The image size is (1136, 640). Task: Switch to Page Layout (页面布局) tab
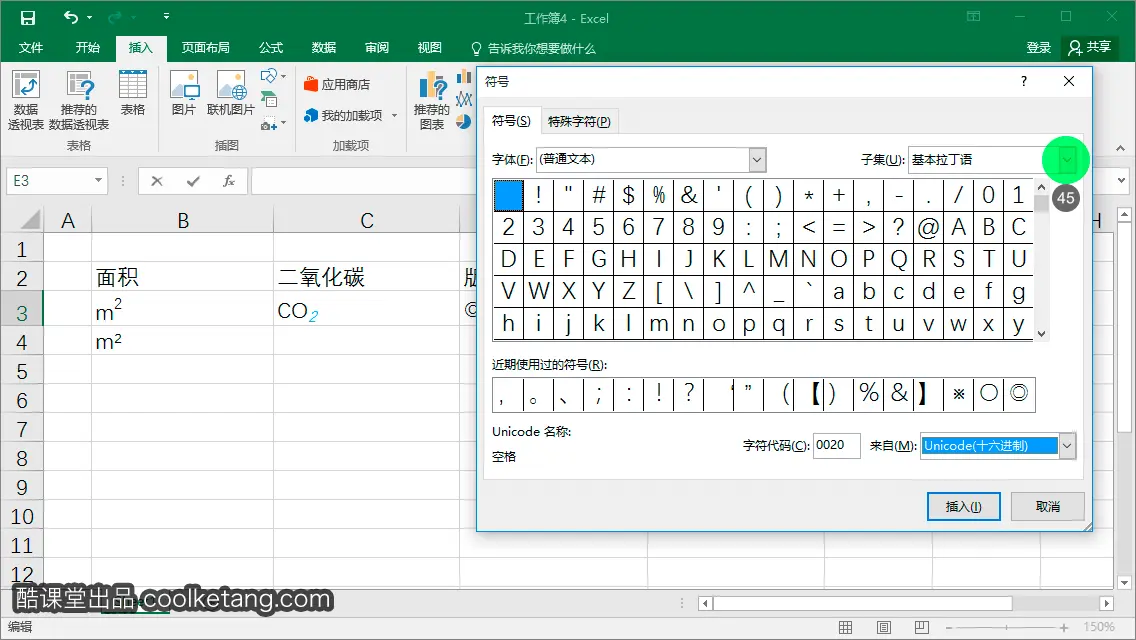[x=206, y=48]
